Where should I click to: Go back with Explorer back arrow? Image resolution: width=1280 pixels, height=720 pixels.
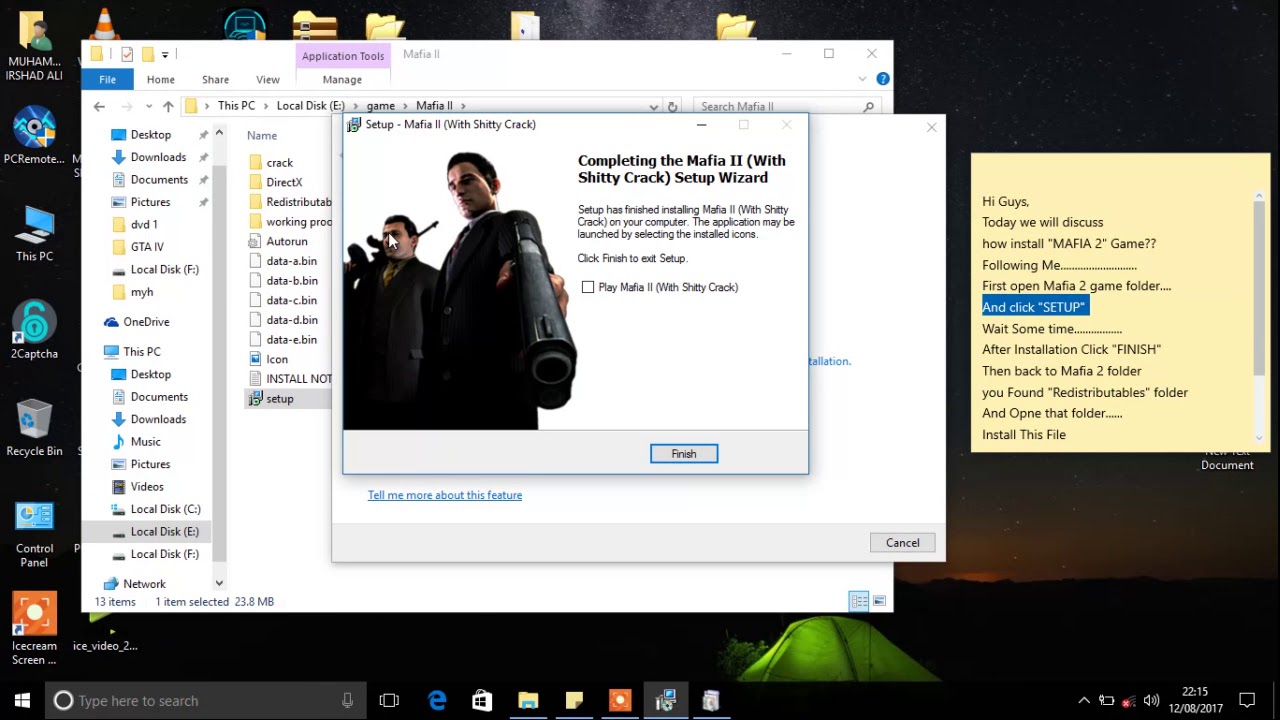[x=99, y=106]
